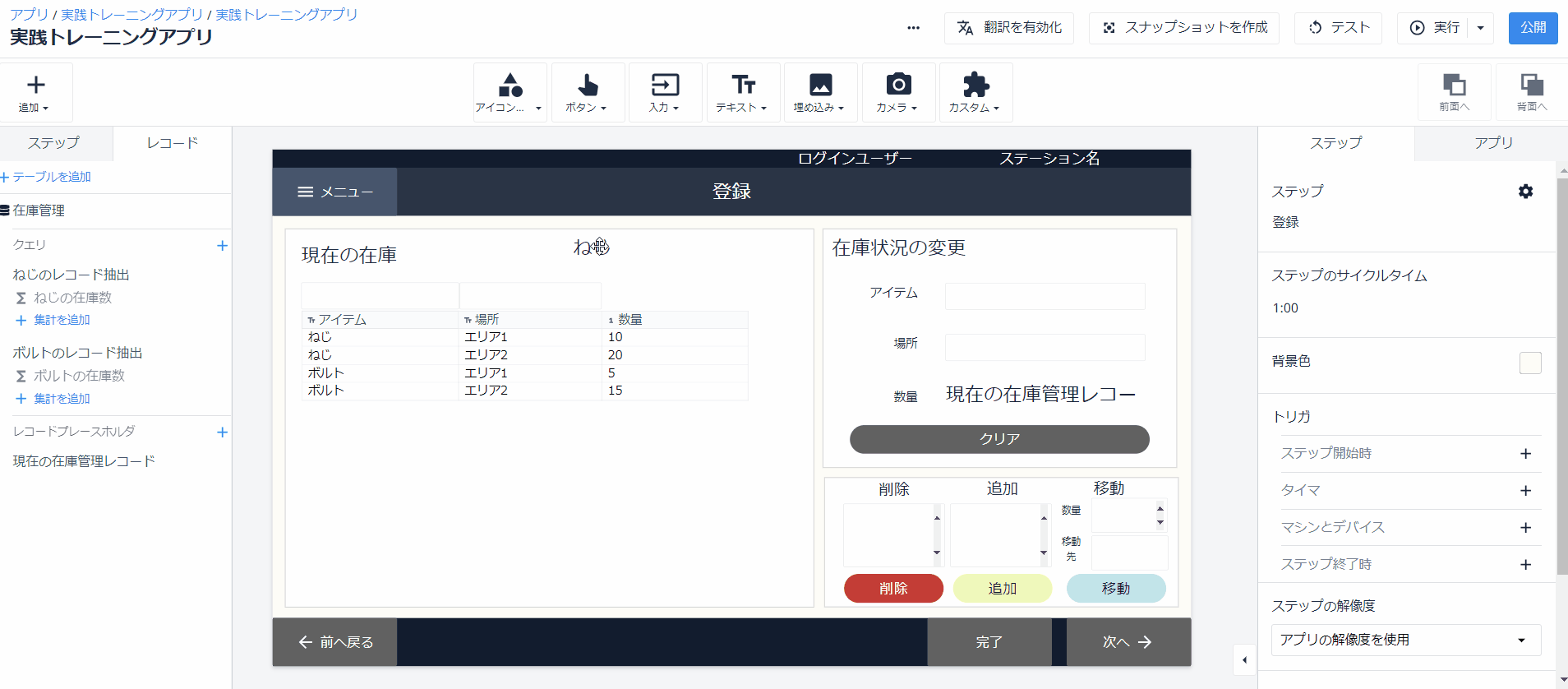Run the app with 実行
Viewport: 1568px width, 689px height.
pyautogui.click(x=1434, y=28)
